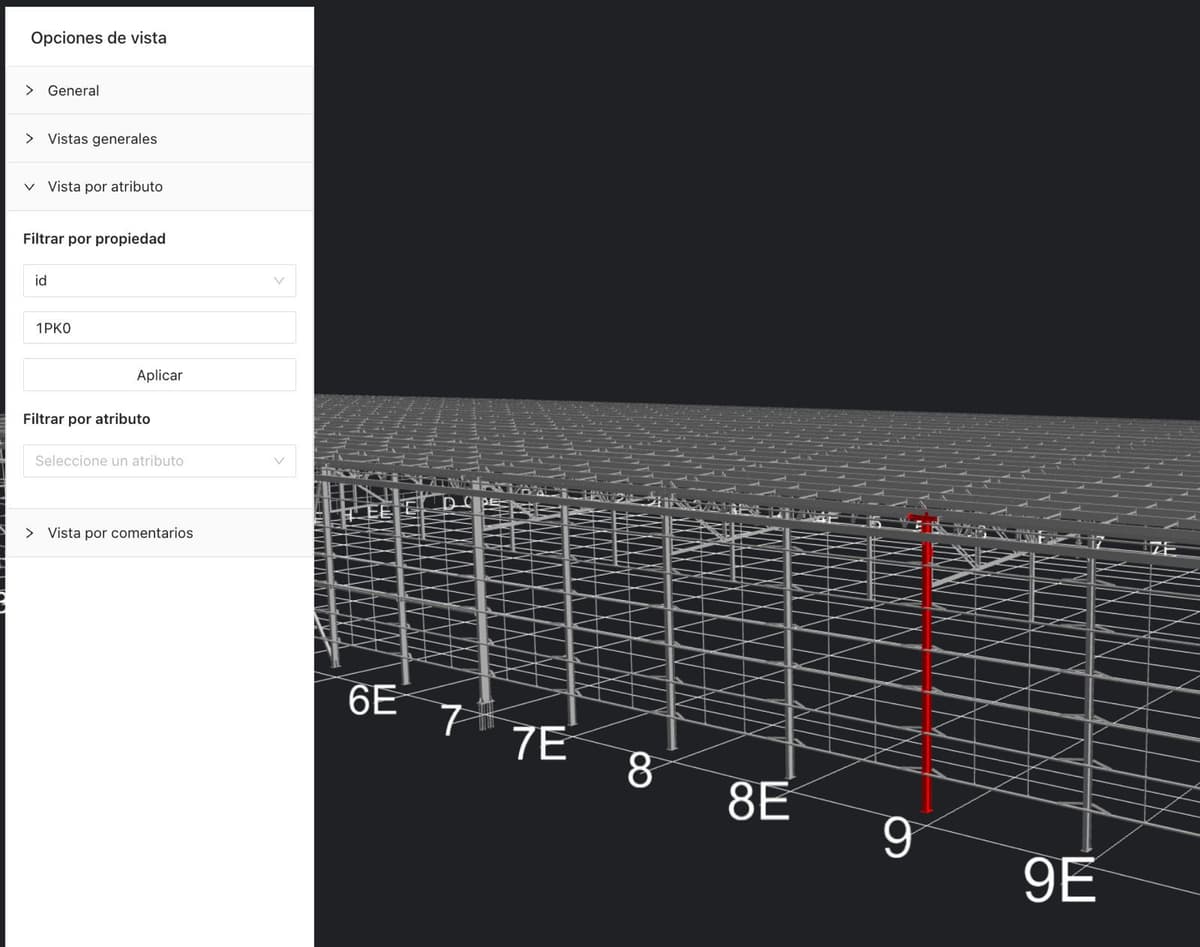Click the grid axis label 8E
Screen dimensions: 1200x947
tap(759, 801)
